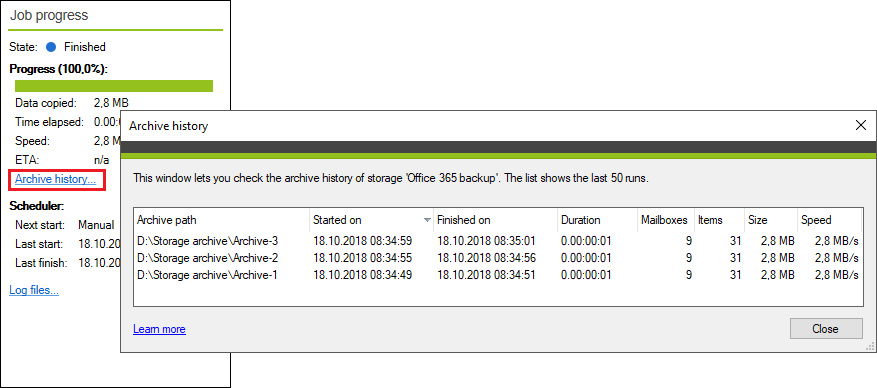Click the Speed column header
This screenshot has height=388, width=877.
[829, 220]
